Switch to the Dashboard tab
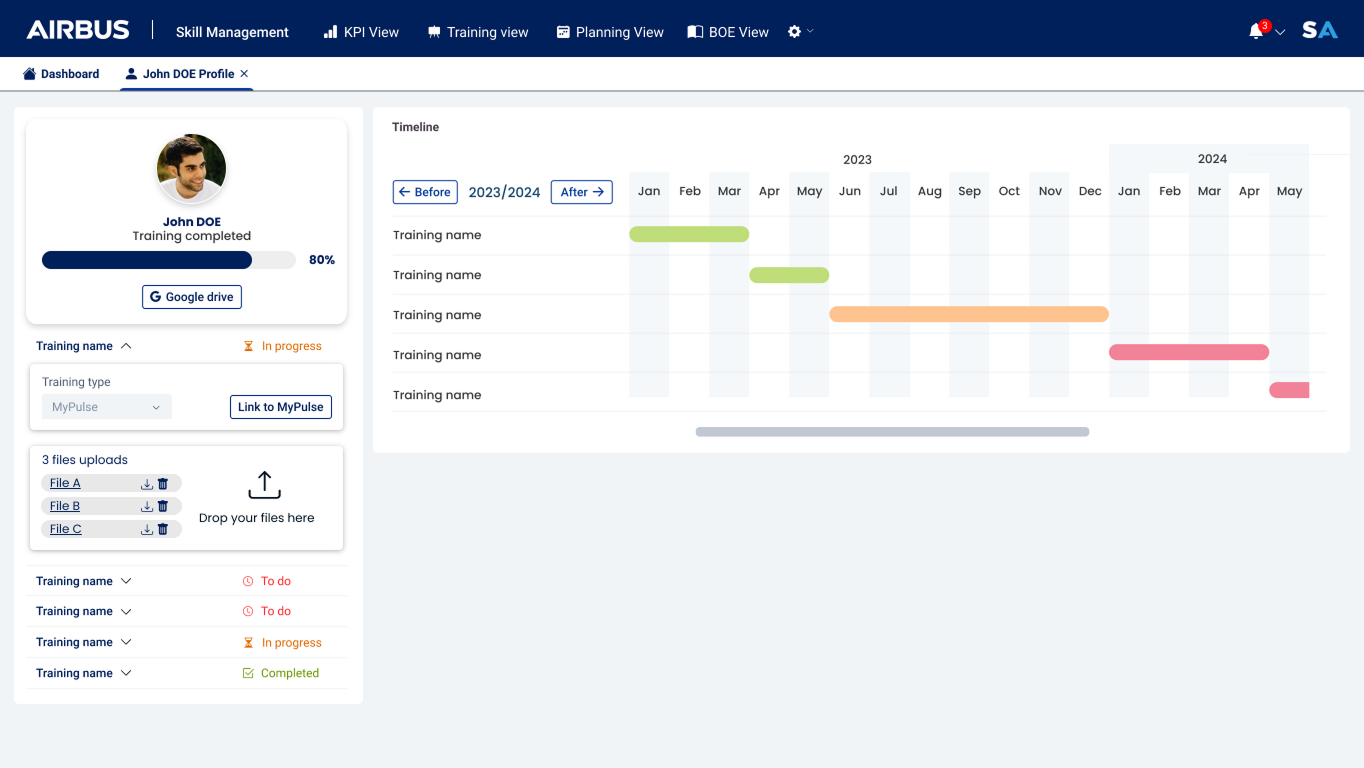Image resolution: width=1364 pixels, height=768 pixels. (61, 74)
